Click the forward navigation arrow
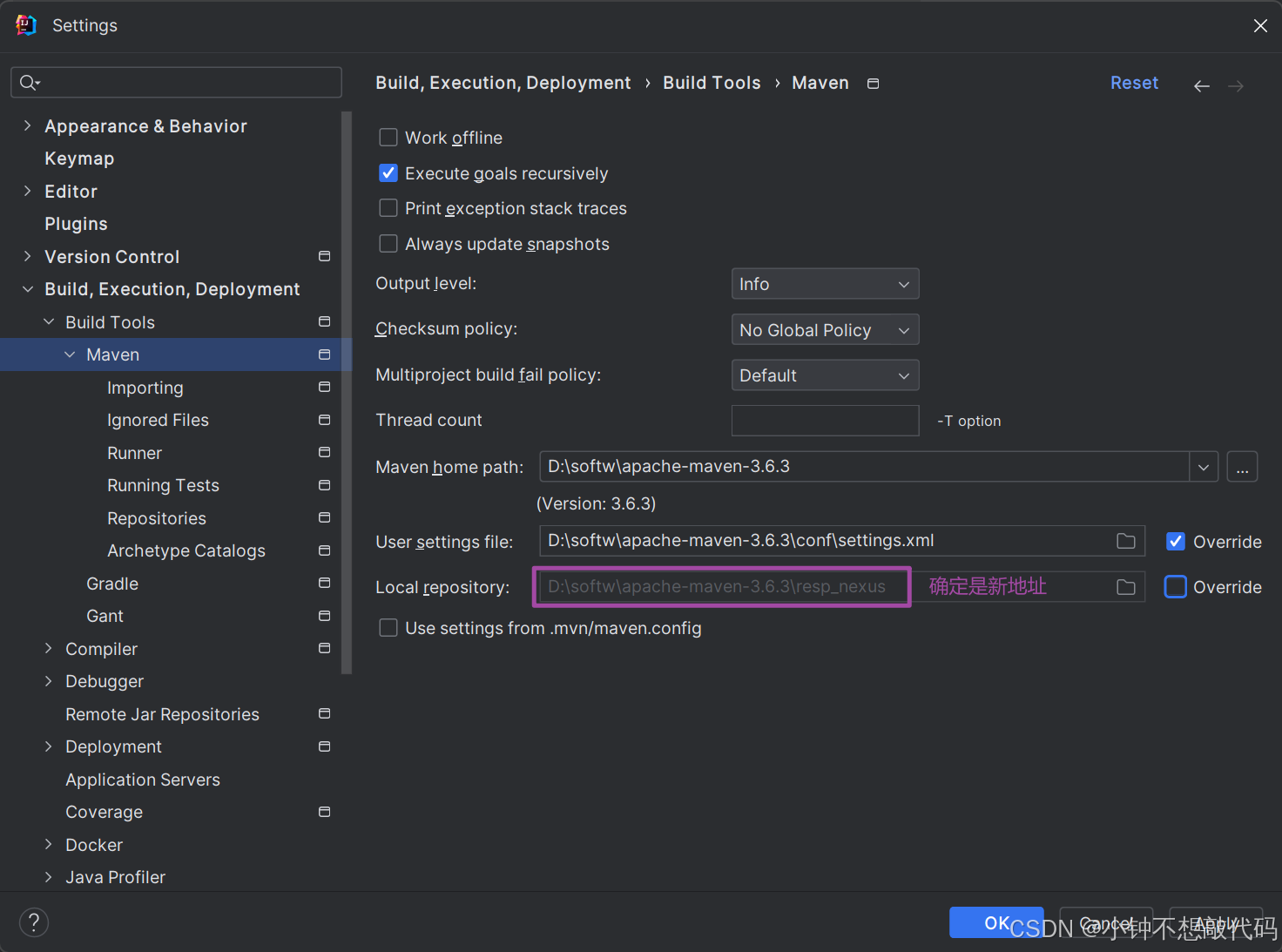Screen dimensions: 1282x952 pyautogui.click(x=1236, y=85)
